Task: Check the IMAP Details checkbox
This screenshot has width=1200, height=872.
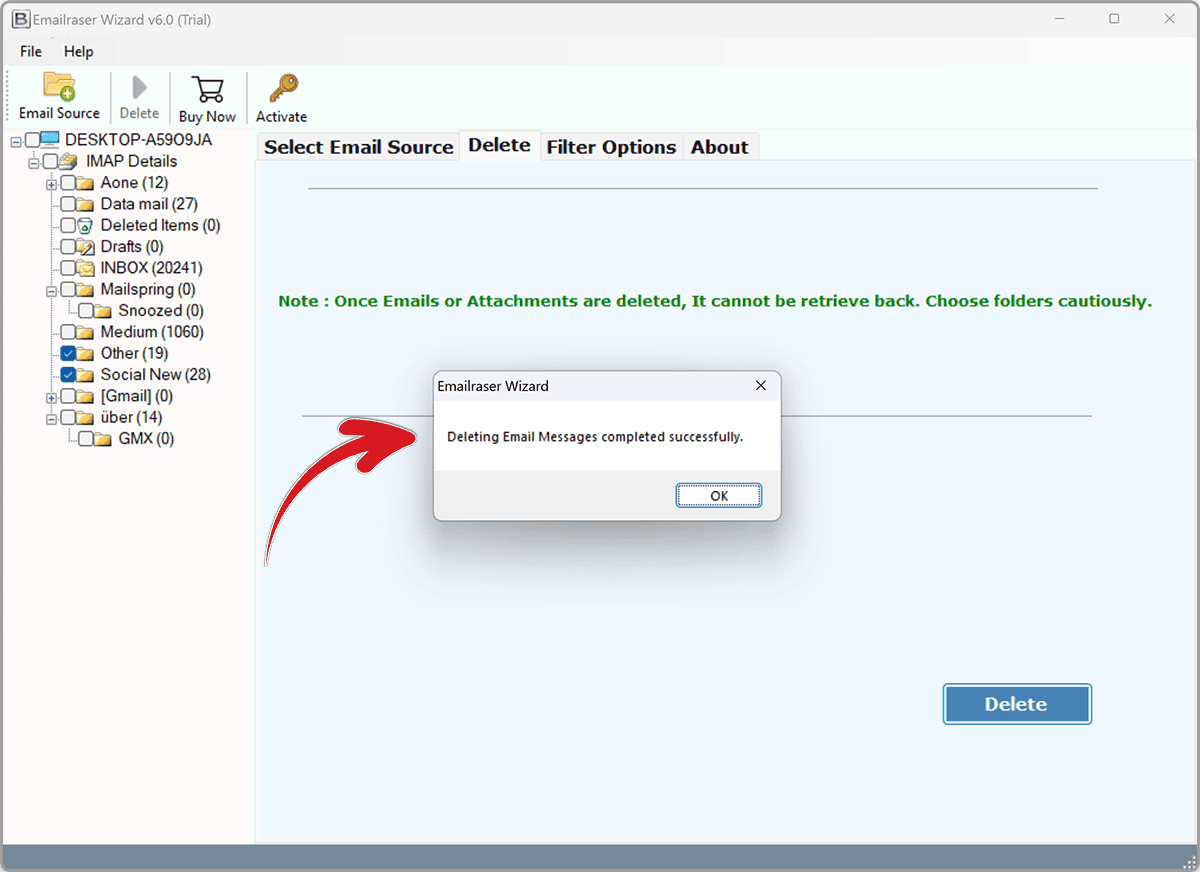Action: point(50,161)
